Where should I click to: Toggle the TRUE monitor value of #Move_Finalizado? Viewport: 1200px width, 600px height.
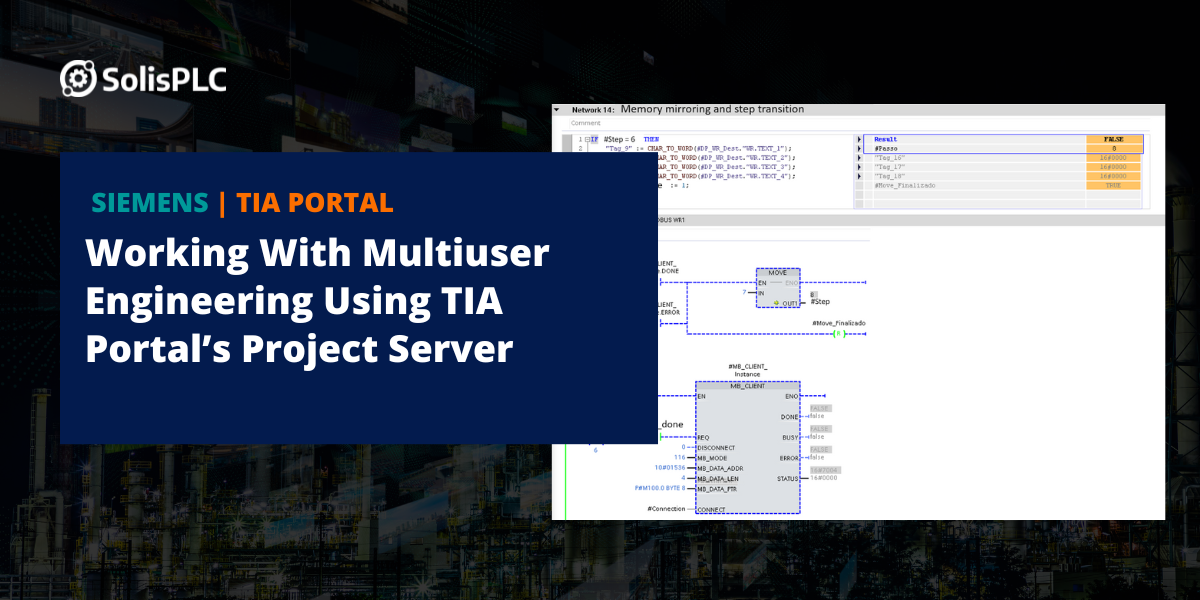(1112, 185)
